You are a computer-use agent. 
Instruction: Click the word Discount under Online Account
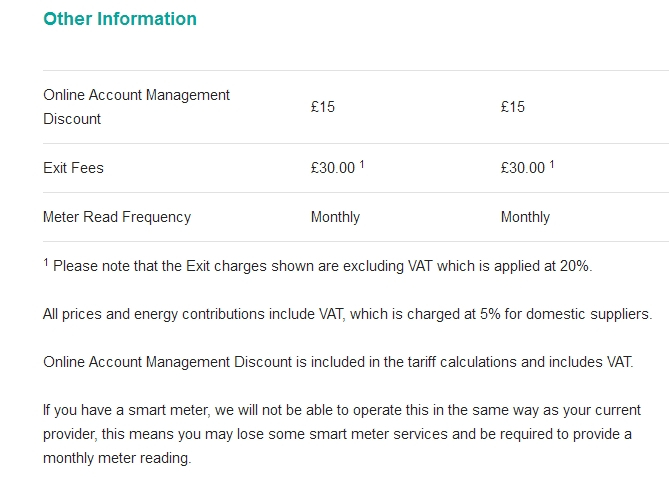[x=72, y=119]
